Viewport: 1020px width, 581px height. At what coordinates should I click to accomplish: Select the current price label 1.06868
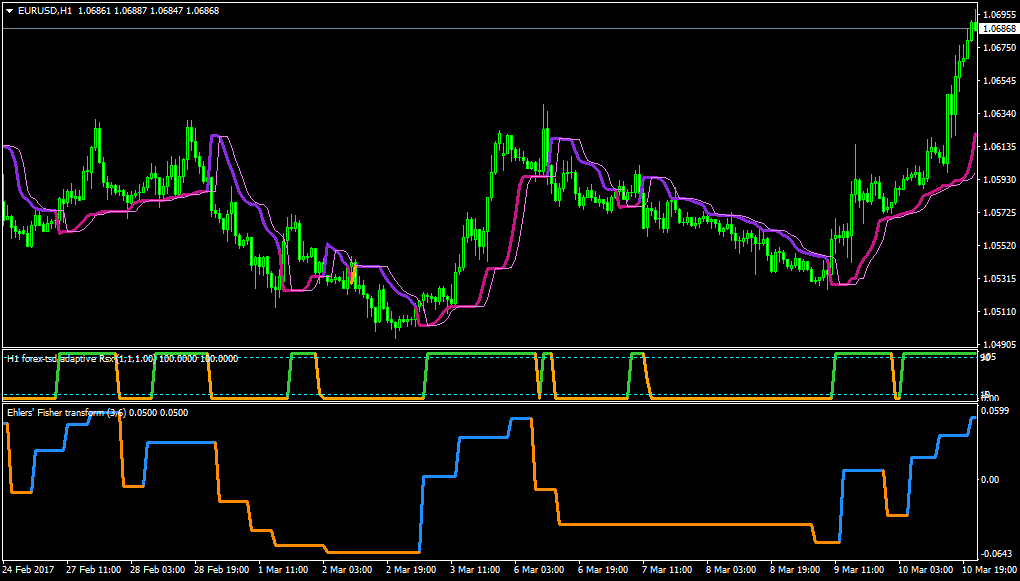[x=1000, y=29]
